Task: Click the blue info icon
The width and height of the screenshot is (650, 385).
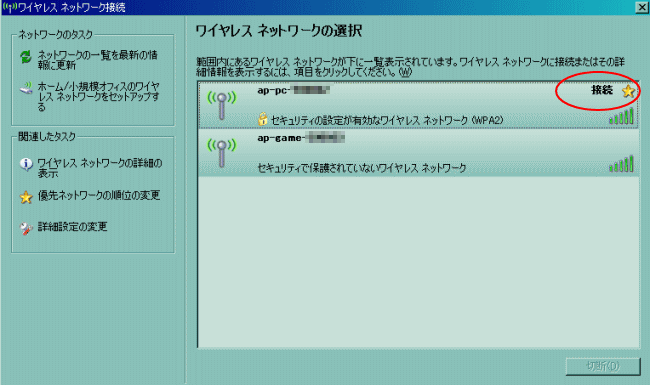Action: pos(26,164)
